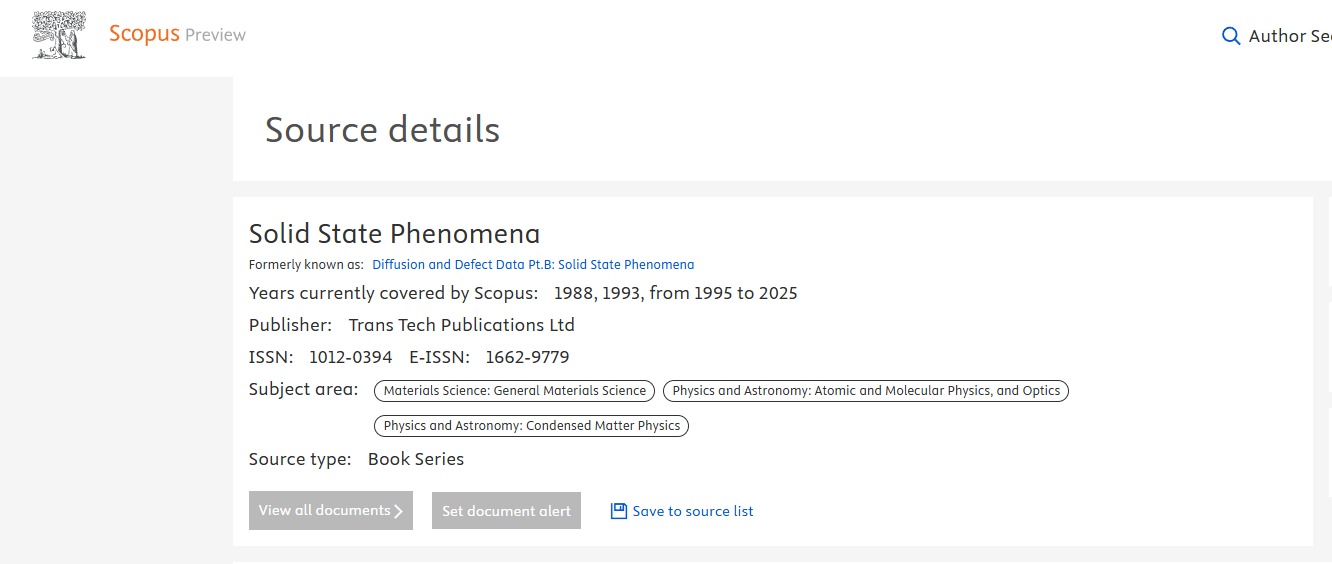Select the Condensed Matter Physics subject tag
1332x564 pixels.
532,426
